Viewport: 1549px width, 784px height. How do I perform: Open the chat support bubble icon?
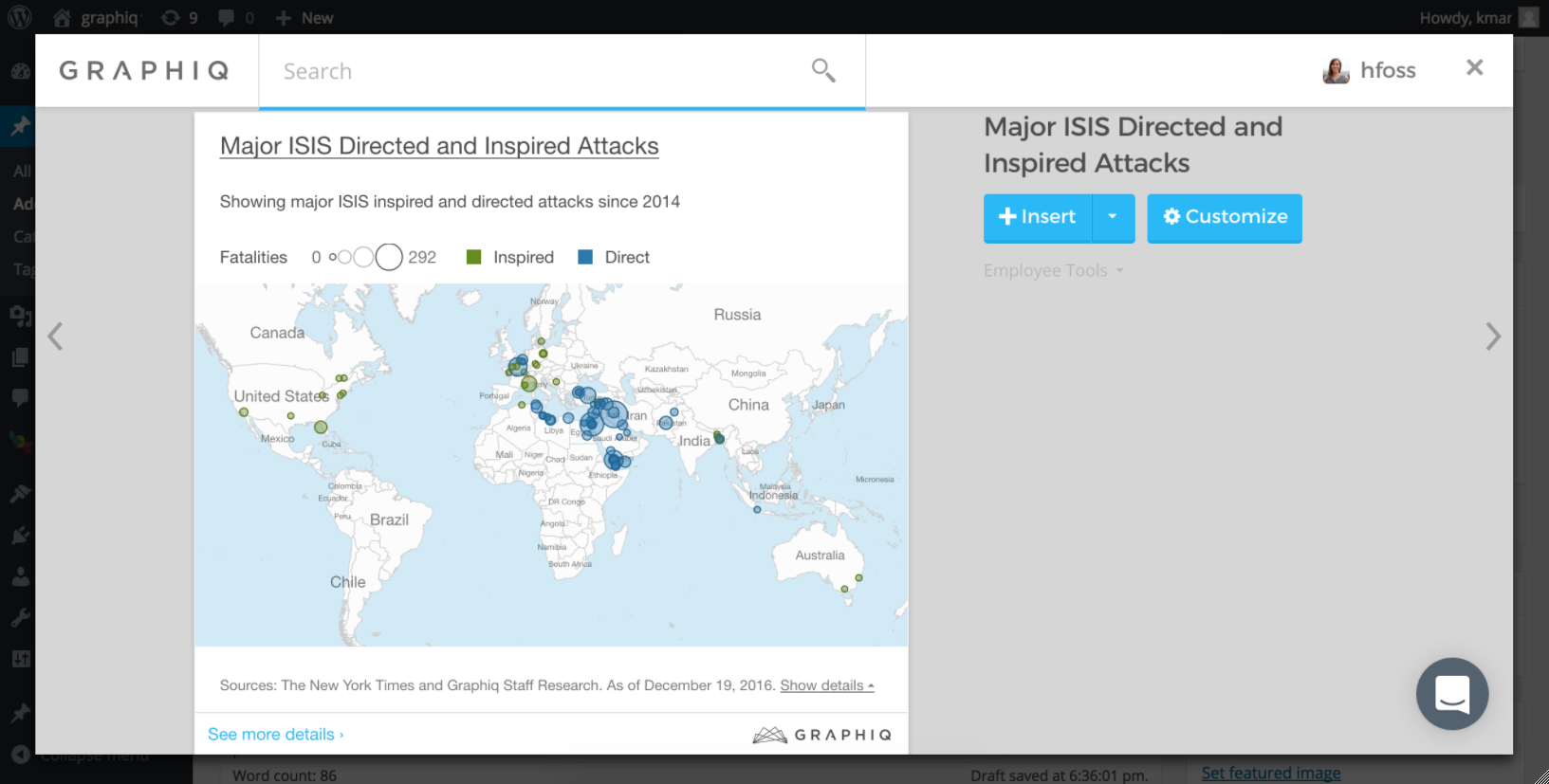(x=1452, y=694)
